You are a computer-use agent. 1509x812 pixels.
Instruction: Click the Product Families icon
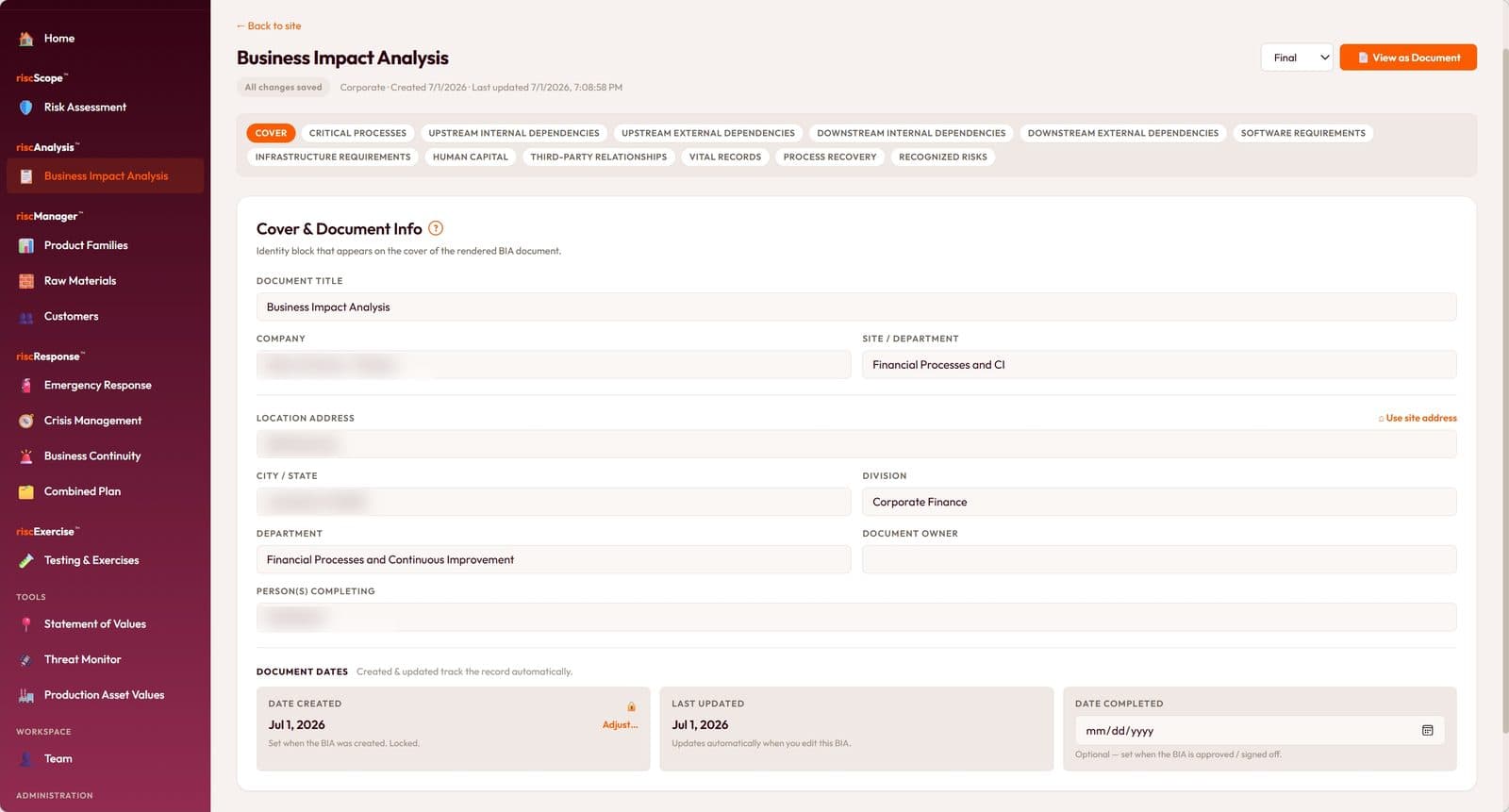pos(26,245)
